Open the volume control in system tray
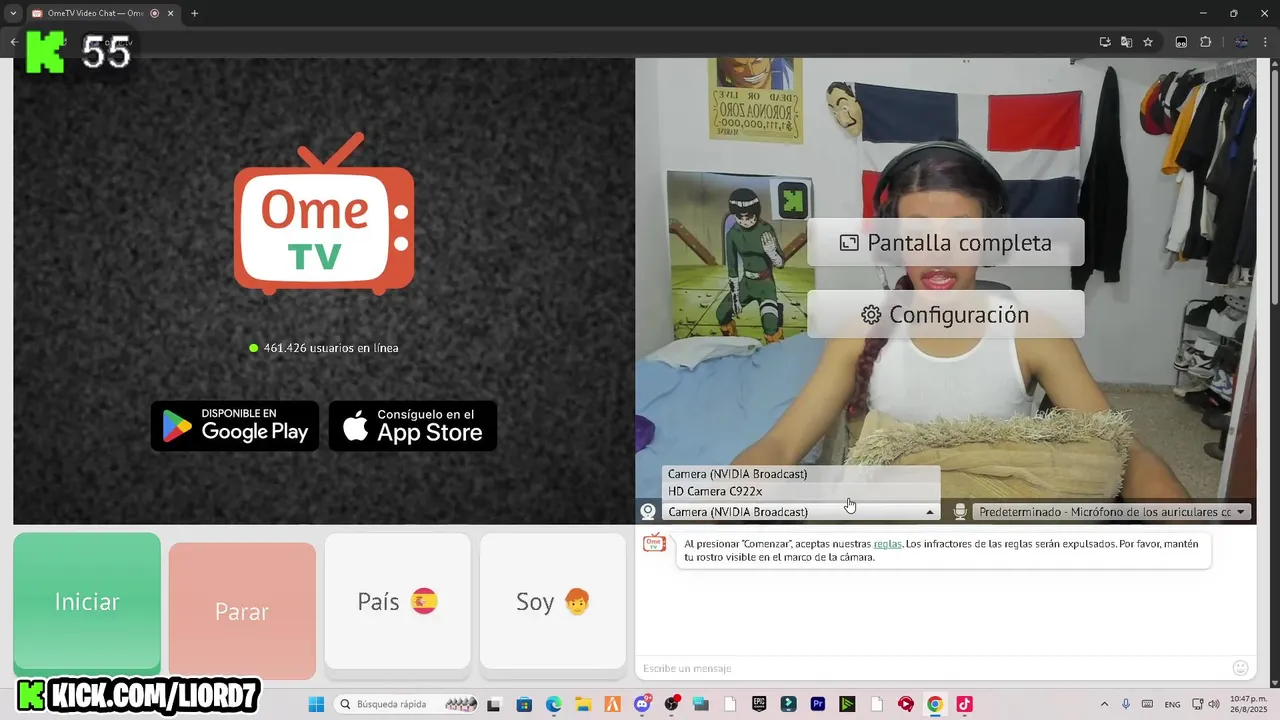The height and width of the screenshot is (720, 1280). point(1214,704)
